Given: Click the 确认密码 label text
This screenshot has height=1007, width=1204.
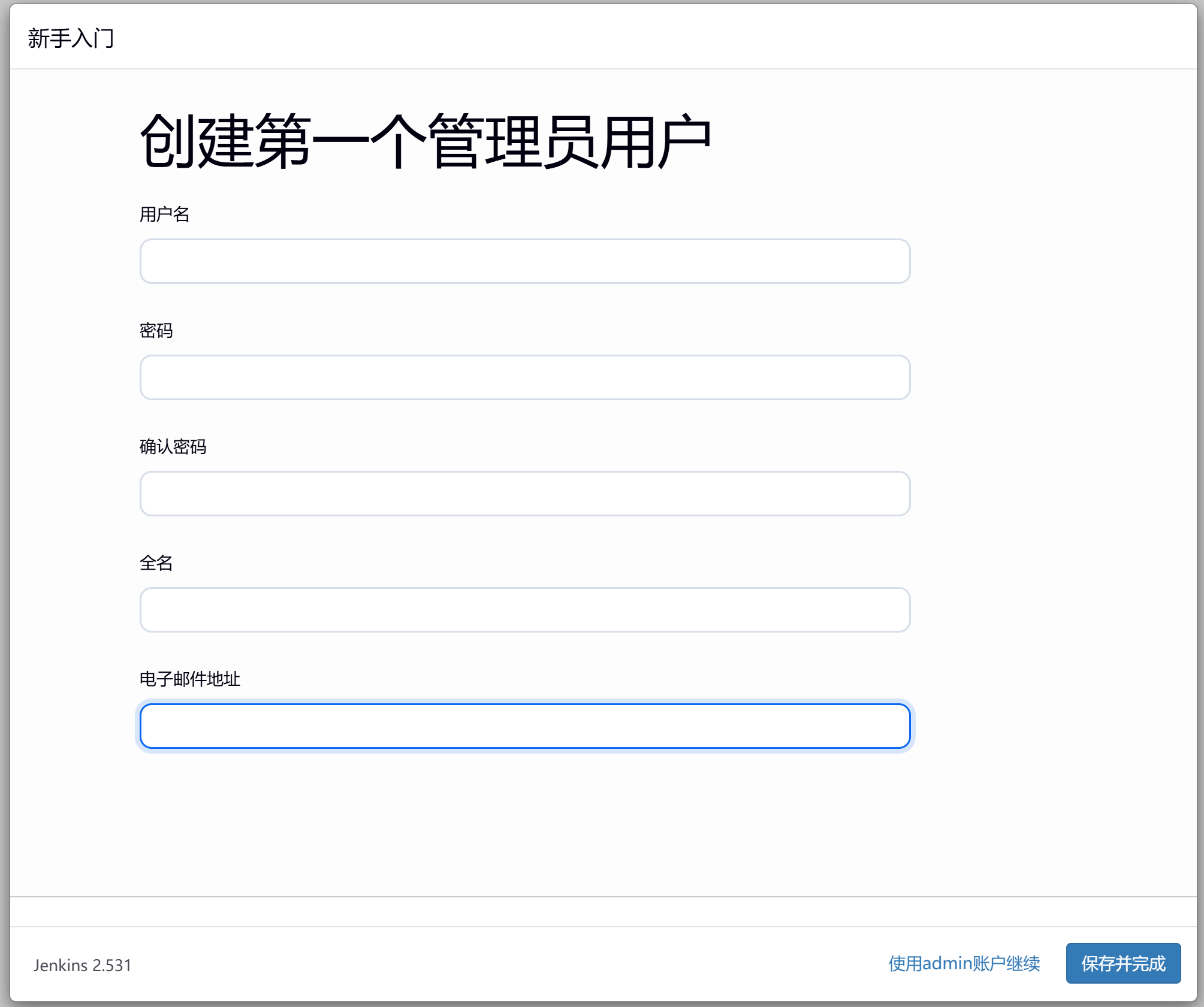Looking at the screenshot, I should click(173, 447).
